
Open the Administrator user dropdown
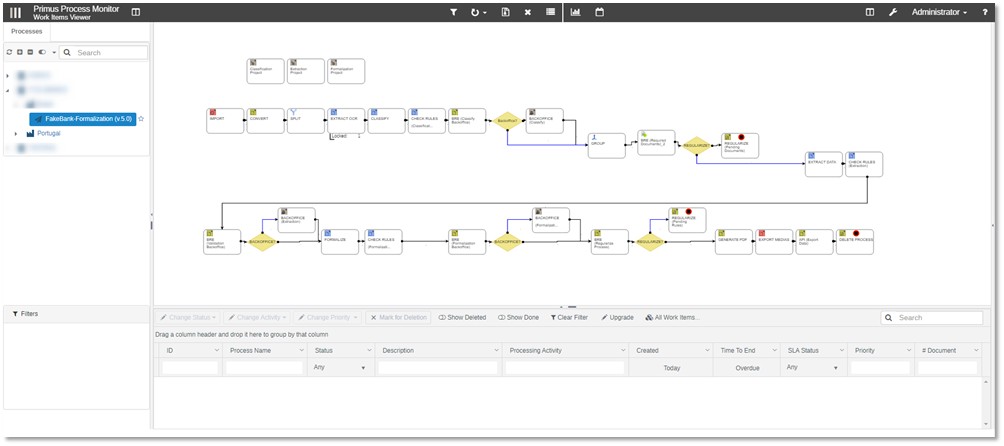point(939,12)
